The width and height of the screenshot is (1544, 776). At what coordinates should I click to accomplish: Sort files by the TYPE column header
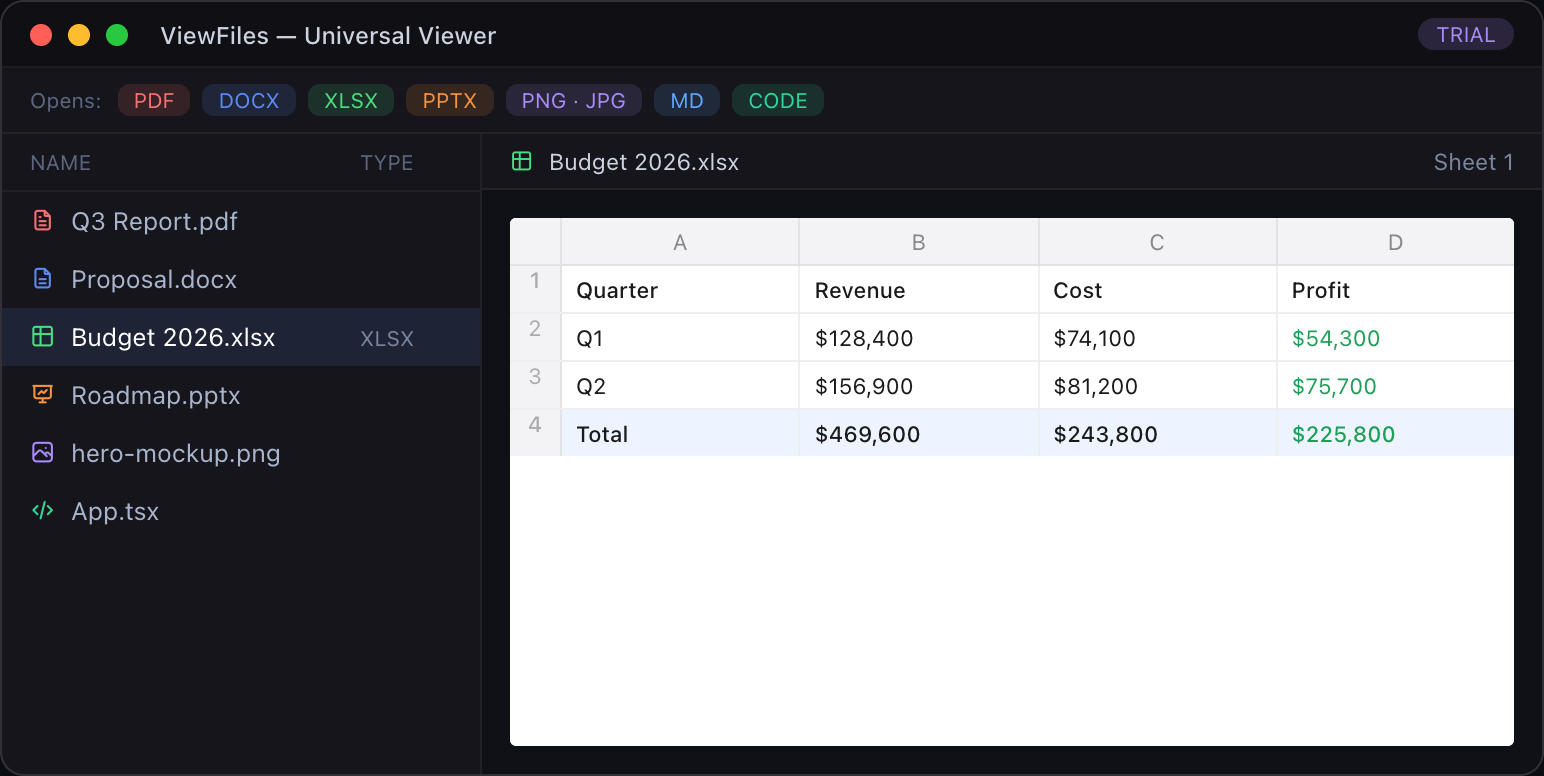[x=387, y=162]
